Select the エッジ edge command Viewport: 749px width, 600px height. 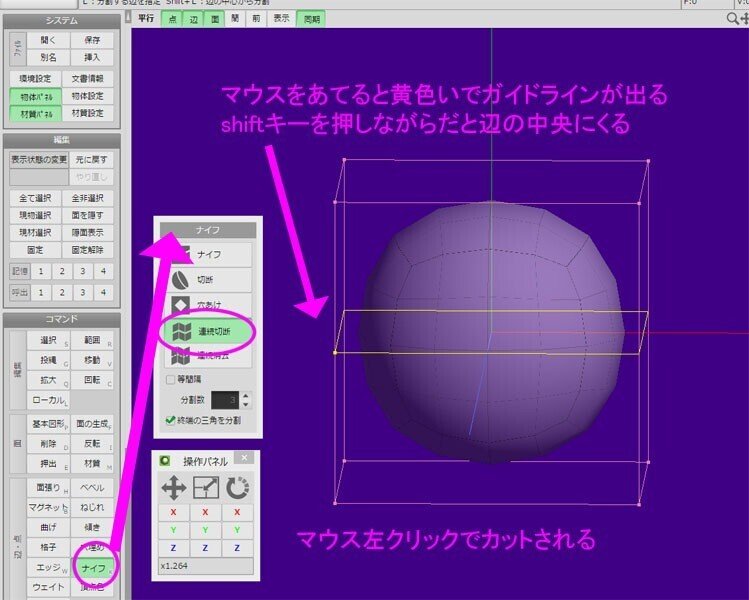[x=48, y=568]
